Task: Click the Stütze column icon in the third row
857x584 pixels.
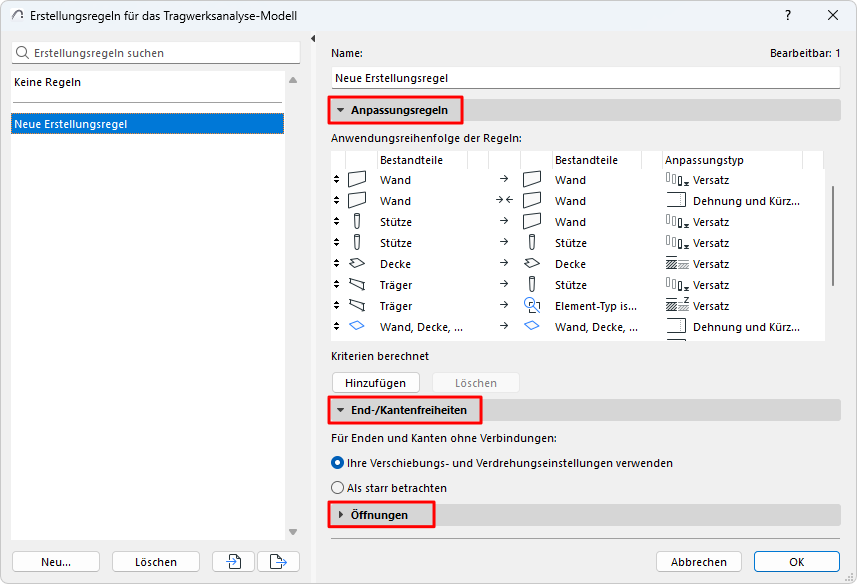Action: click(357, 222)
